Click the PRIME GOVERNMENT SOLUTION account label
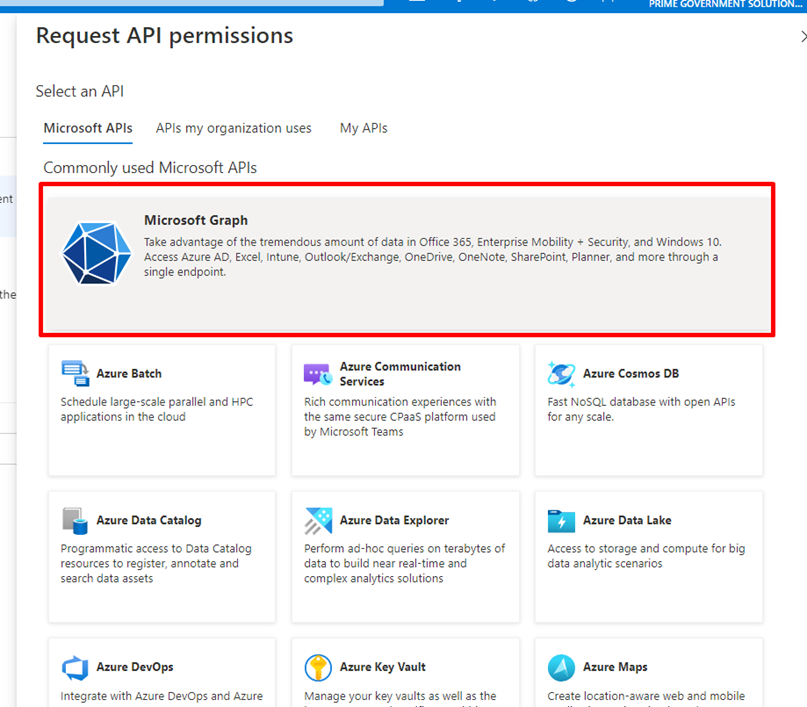 (x=725, y=4)
